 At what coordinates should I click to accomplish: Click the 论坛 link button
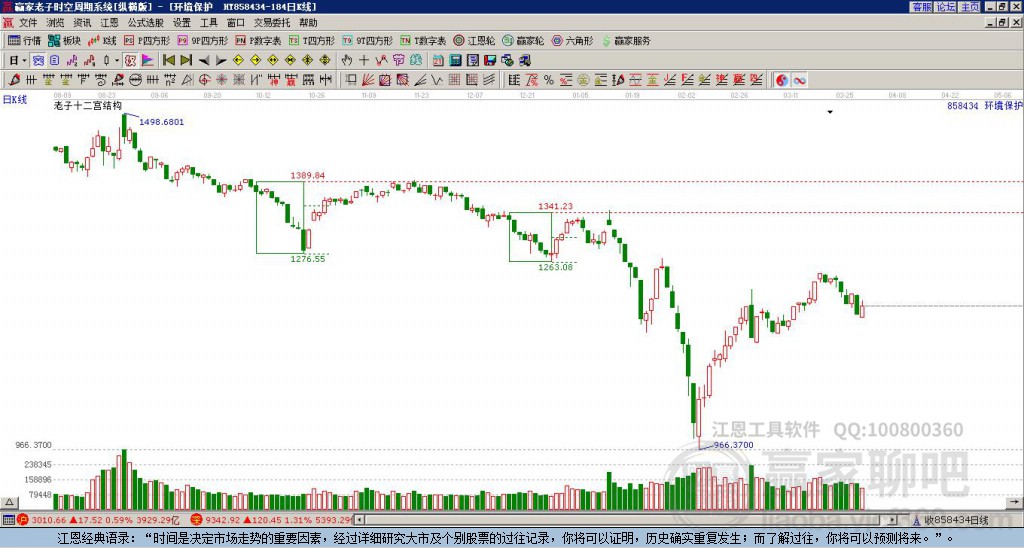(946, 7)
